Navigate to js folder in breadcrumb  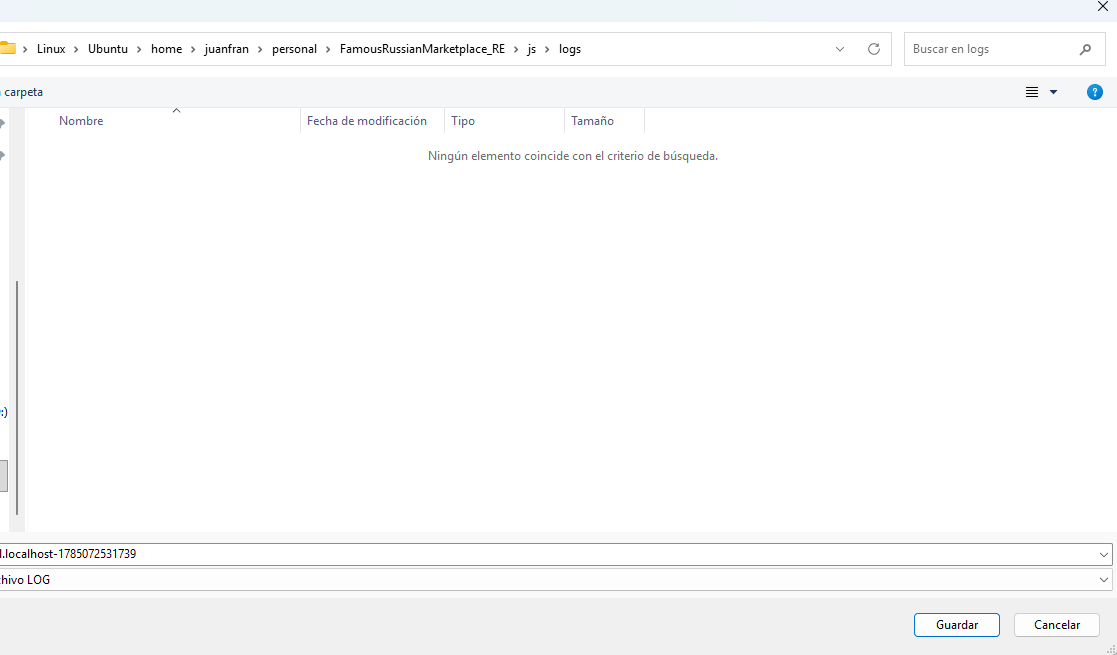point(531,49)
